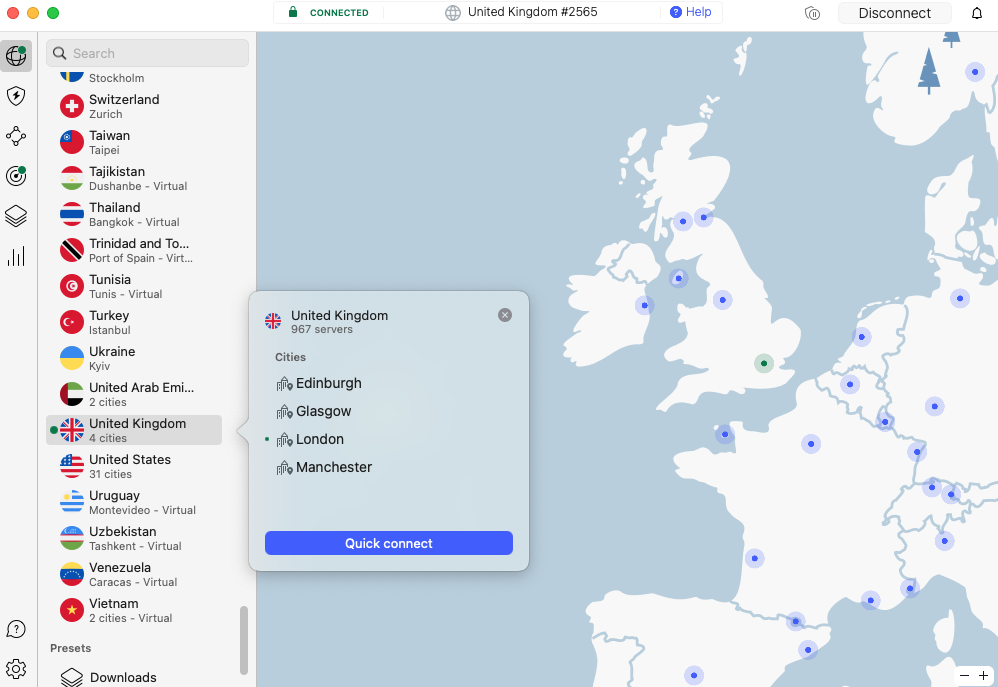Open Dark Web Monitor radar icon
The width and height of the screenshot is (998, 687).
click(x=16, y=176)
